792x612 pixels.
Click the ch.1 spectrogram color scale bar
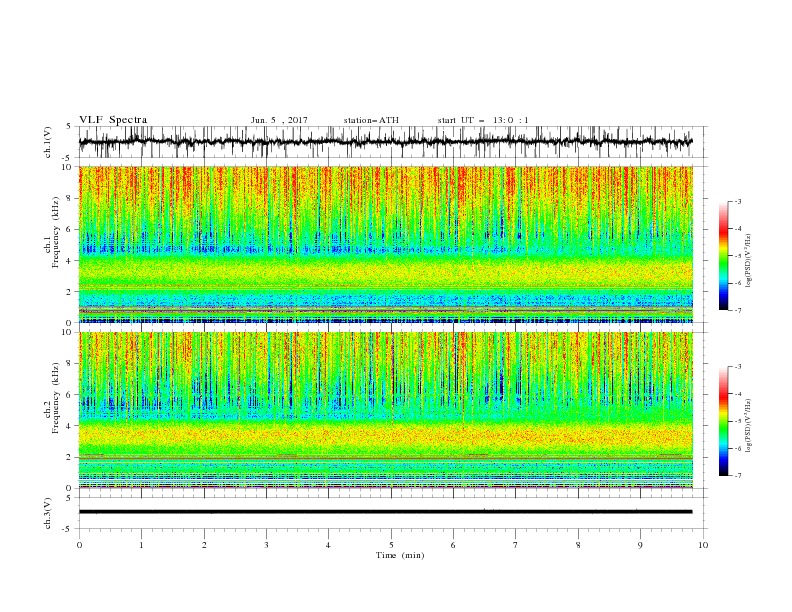(x=723, y=256)
